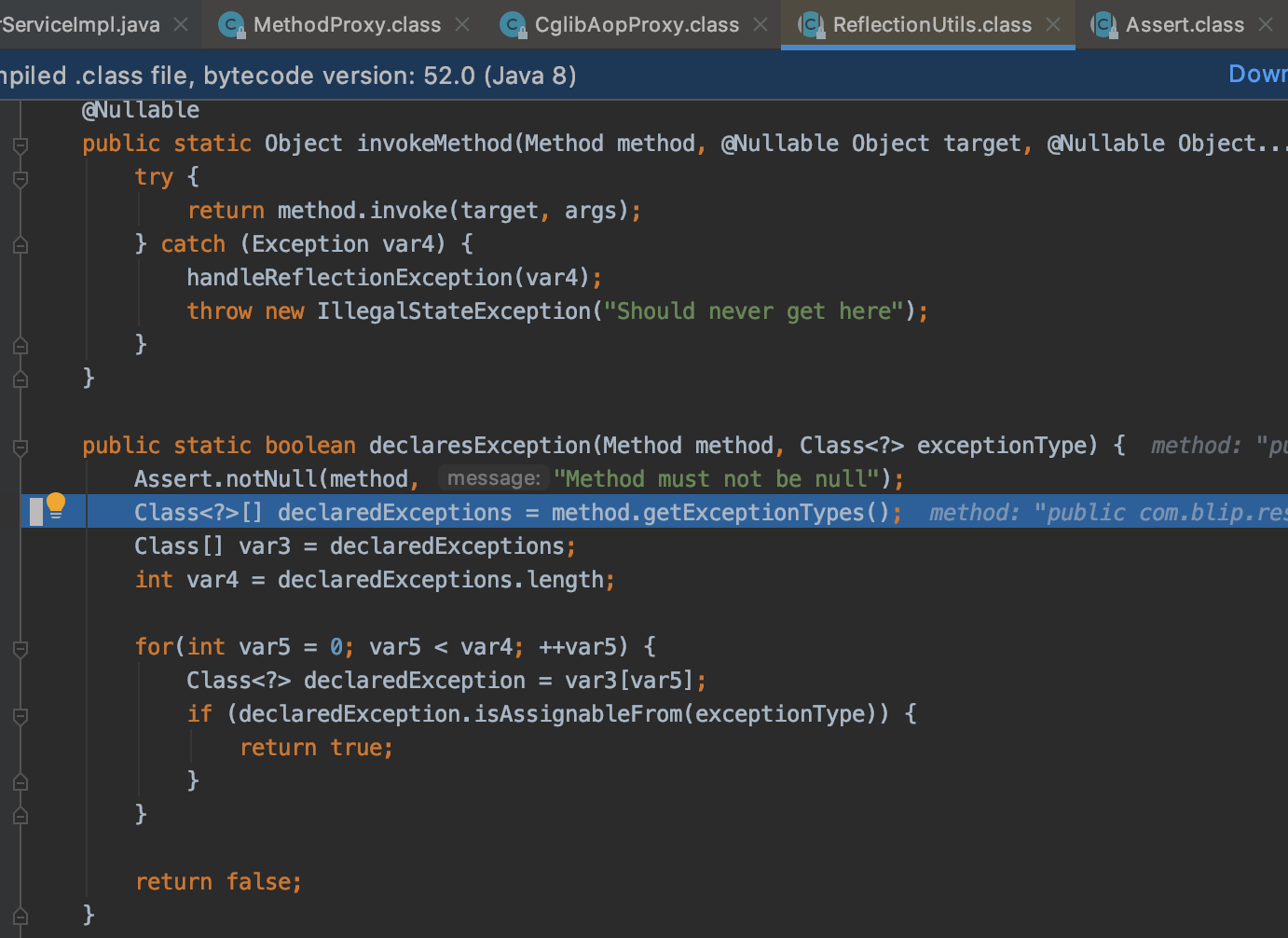Collapse the catch block fold marker
This screenshot has width=1288, height=938.
(21, 245)
